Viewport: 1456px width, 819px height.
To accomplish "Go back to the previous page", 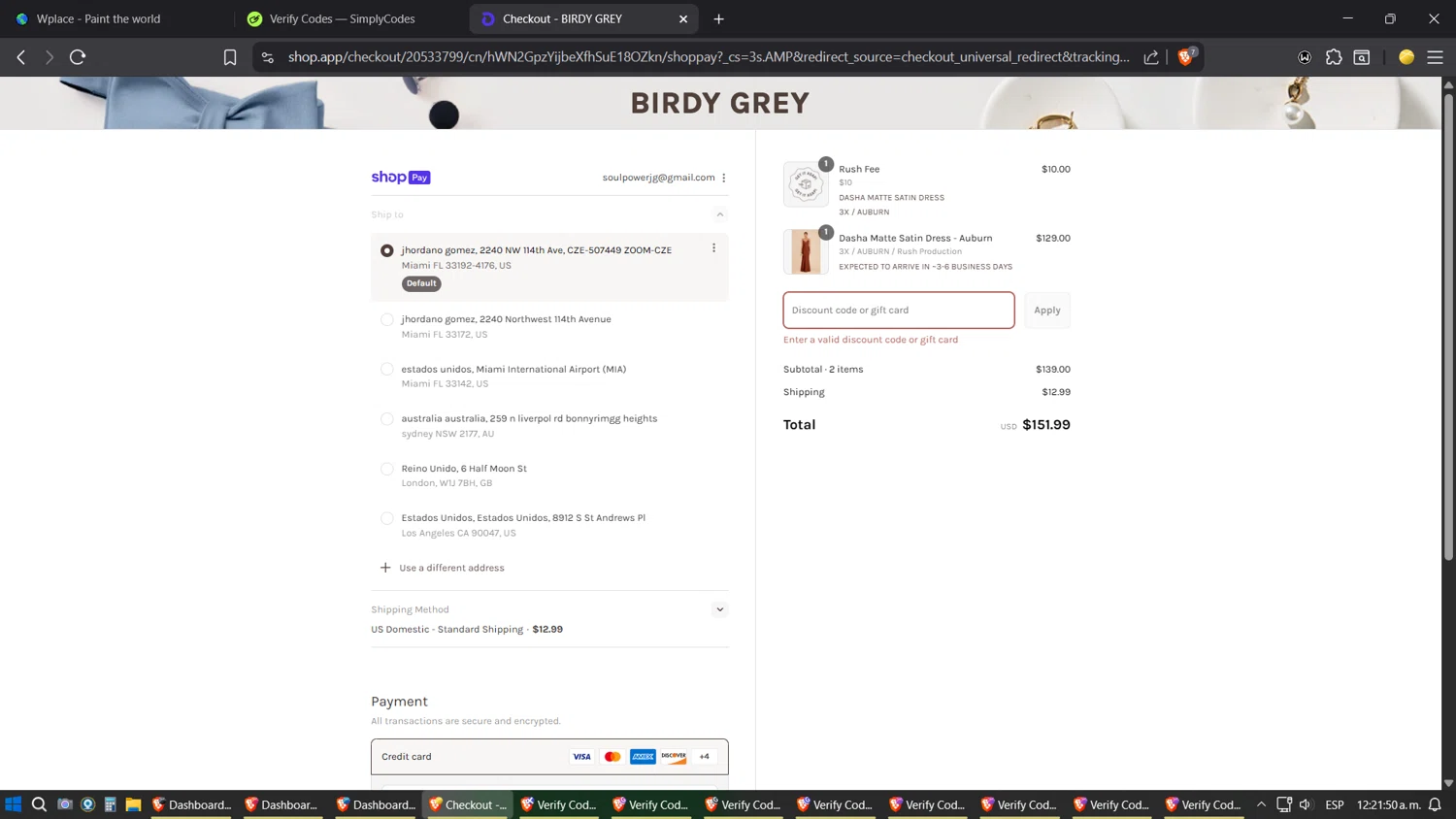I will click(21, 57).
